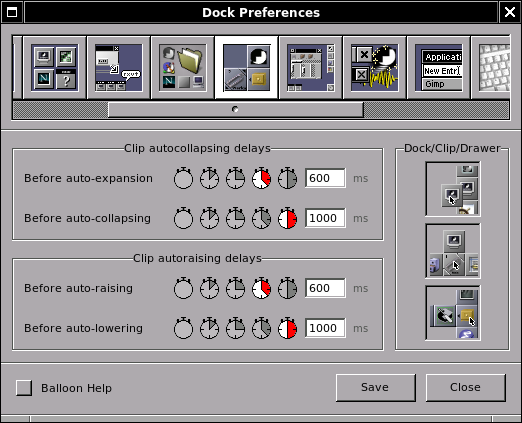Click the auto-lowering delay field showing 1000
The image size is (522, 423).
tap(325, 328)
